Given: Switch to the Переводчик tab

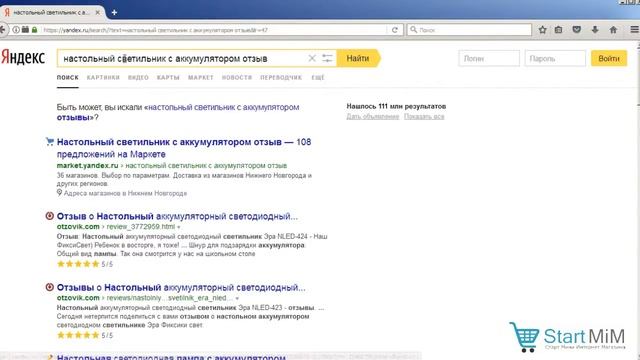Looking at the screenshot, I should pos(281,78).
